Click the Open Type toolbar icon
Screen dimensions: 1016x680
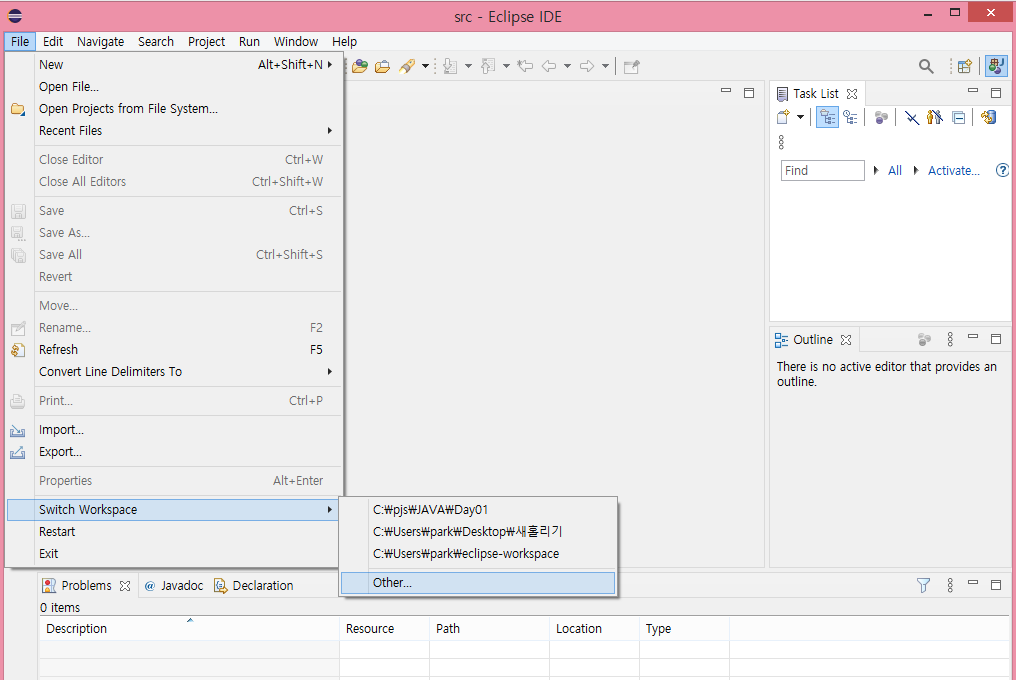click(x=360, y=66)
